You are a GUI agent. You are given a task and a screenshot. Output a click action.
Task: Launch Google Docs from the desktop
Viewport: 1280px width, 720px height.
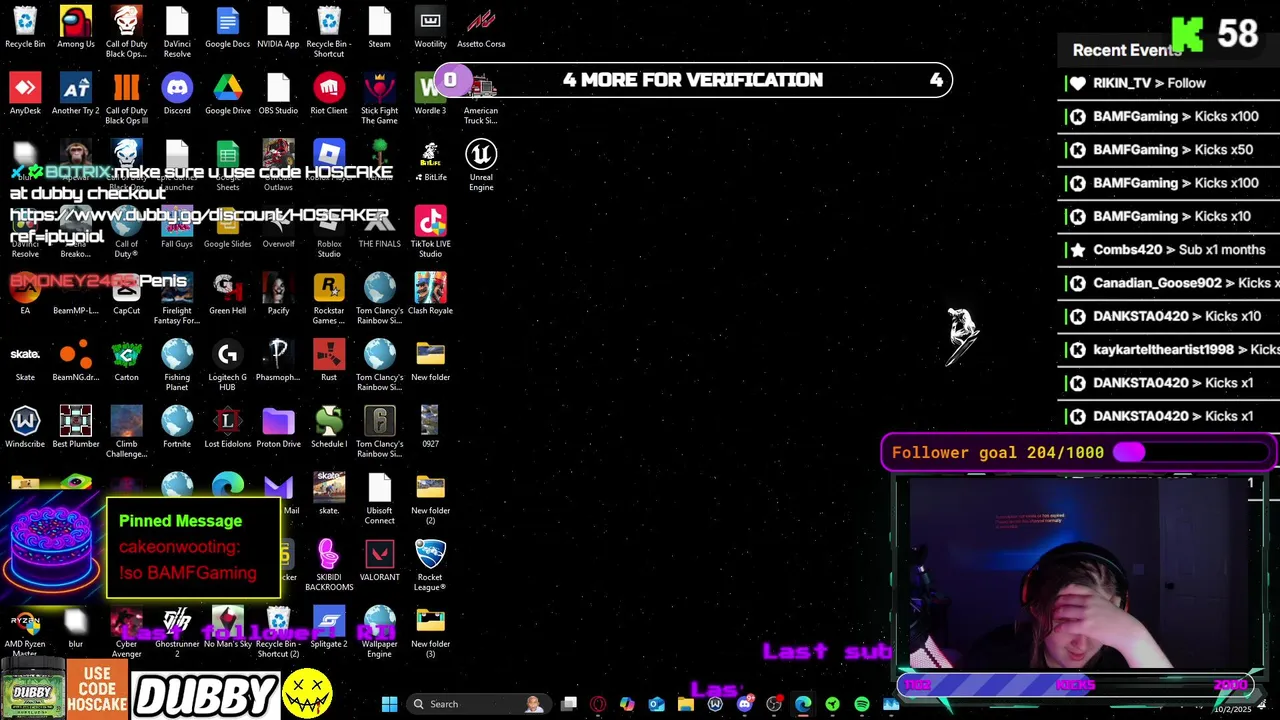[227, 27]
